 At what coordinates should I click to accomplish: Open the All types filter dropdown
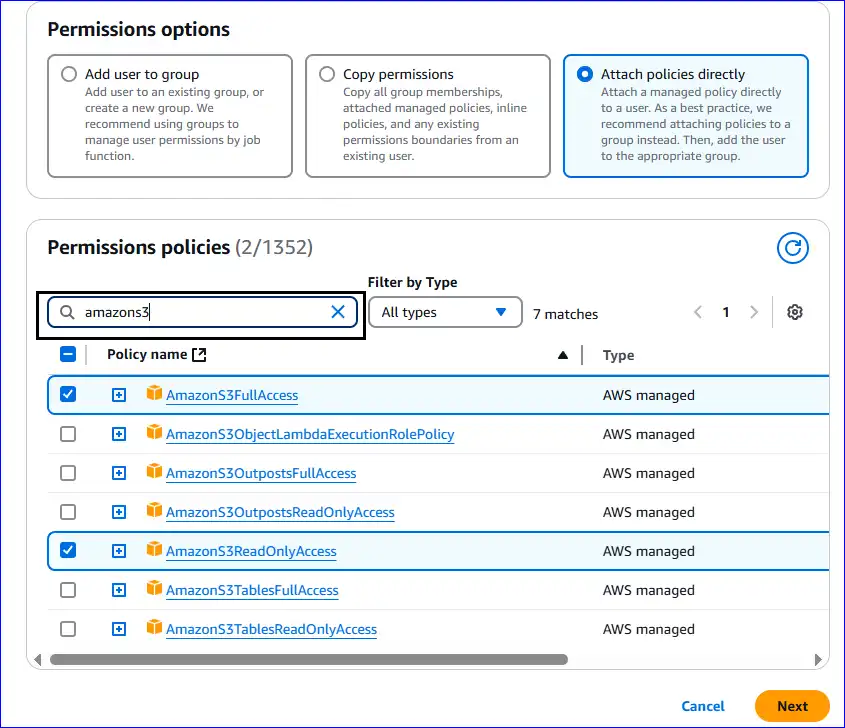pyautogui.click(x=445, y=312)
